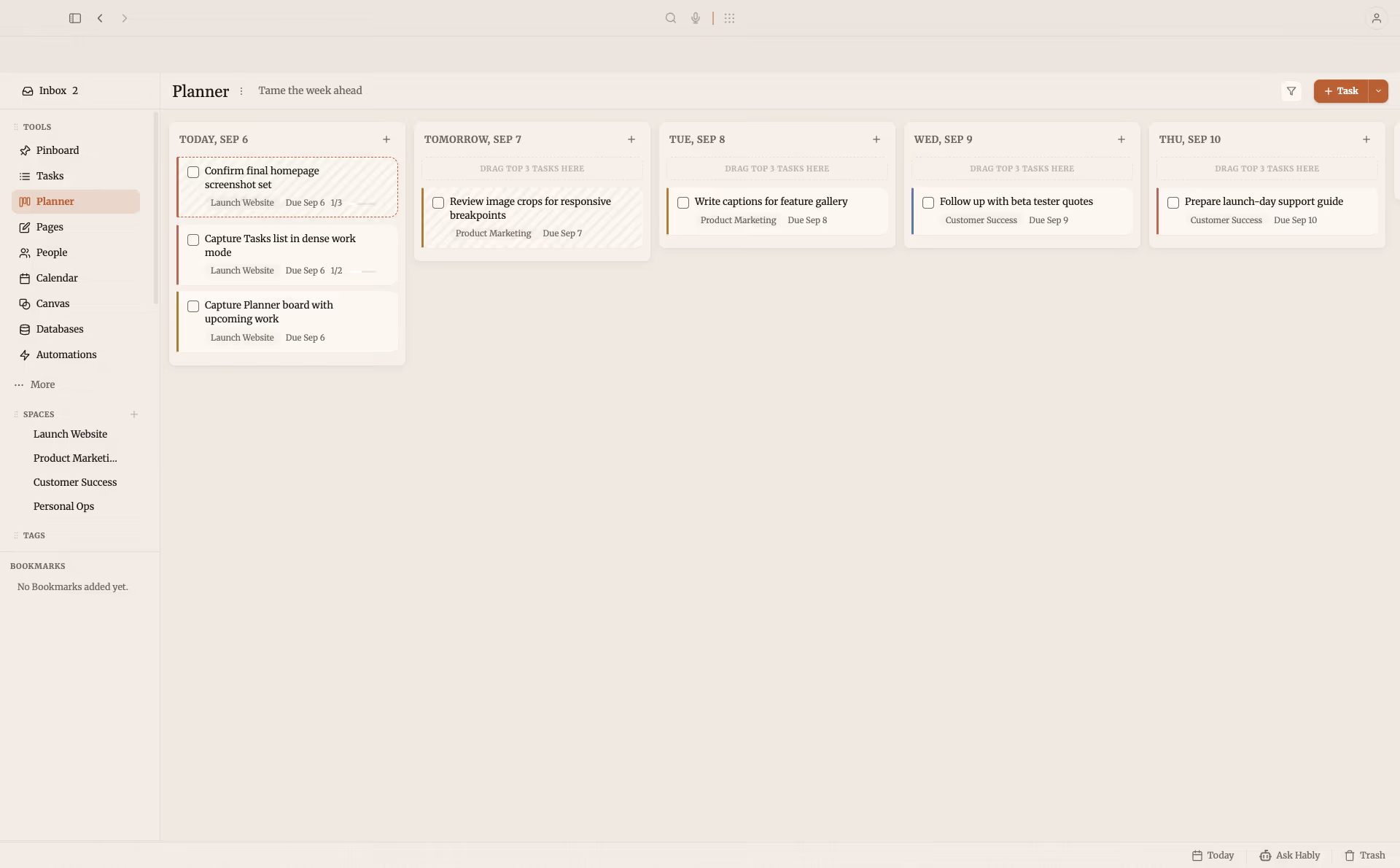1400x868 pixels.
Task: Expand More tools in the sidebar
Action: [x=34, y=384]
